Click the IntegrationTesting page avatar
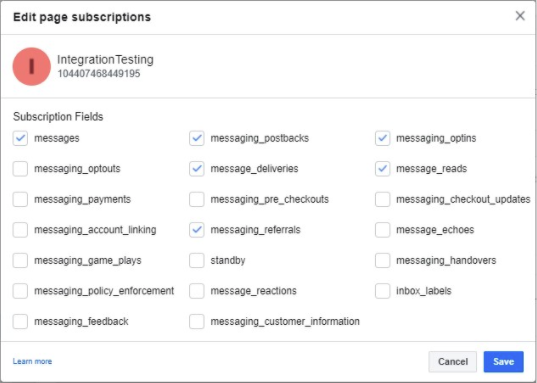 point(32,66)
